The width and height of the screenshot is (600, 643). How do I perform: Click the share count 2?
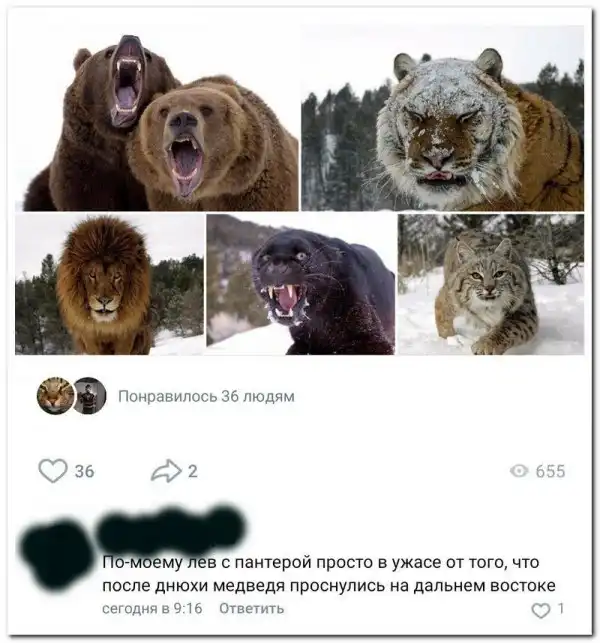pyautogui.click(x=193, y=471)
